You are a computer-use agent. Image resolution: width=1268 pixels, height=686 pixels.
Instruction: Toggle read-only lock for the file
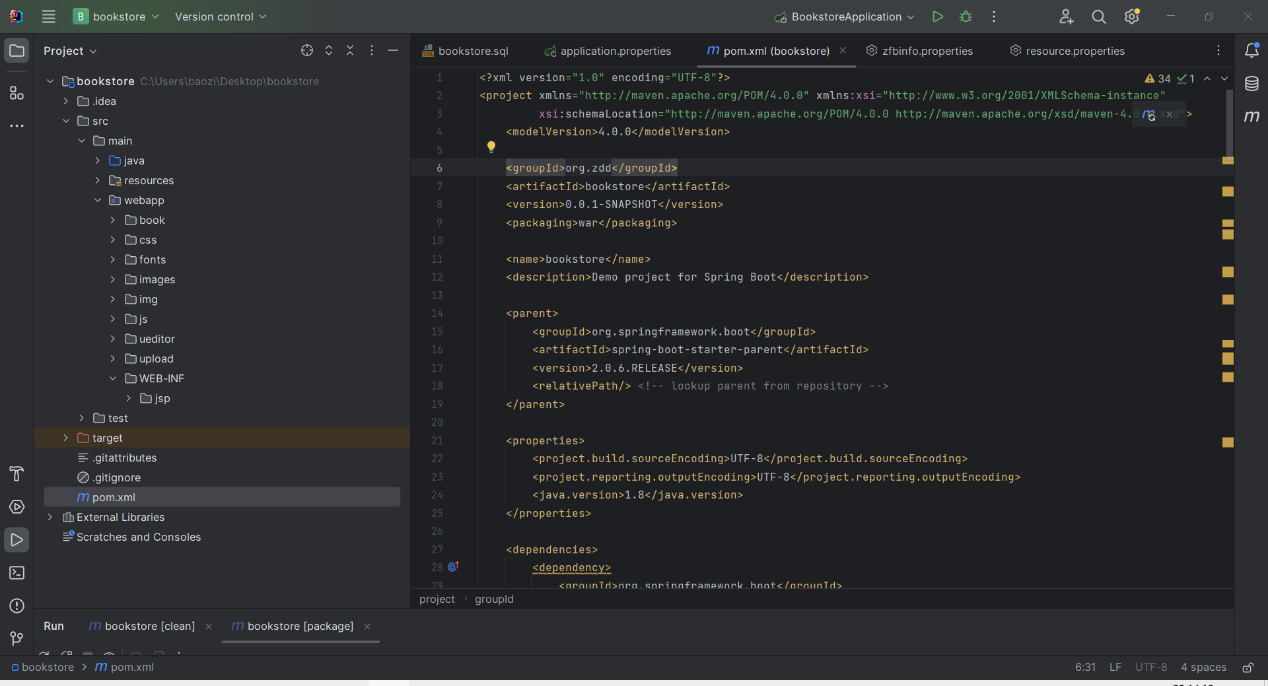1247,667
